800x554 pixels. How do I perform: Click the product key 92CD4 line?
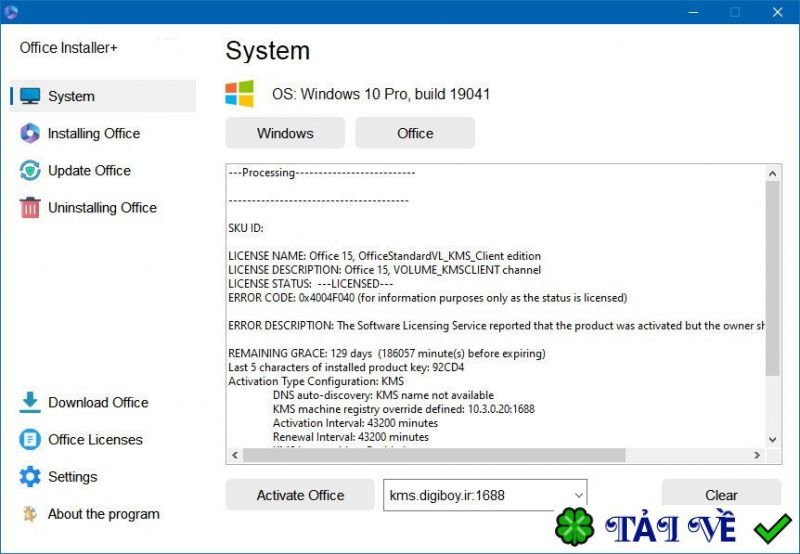pyautogui.click(x=346, y=367)
